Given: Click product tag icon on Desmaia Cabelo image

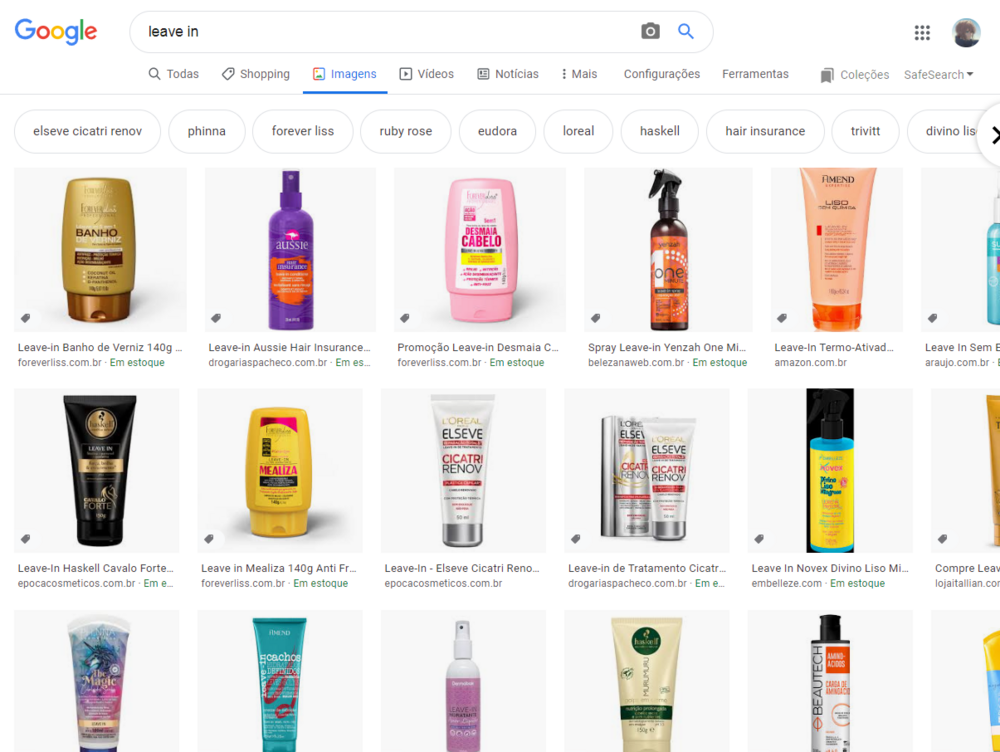Looking at the screenshot, I should point(405,318).
